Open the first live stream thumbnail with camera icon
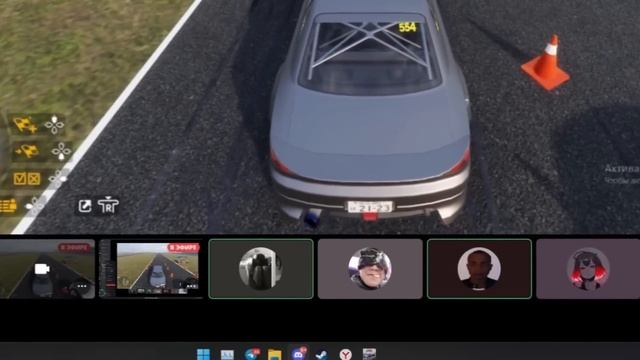The width and height of the screenshot is (640, 360). [47, 269]
